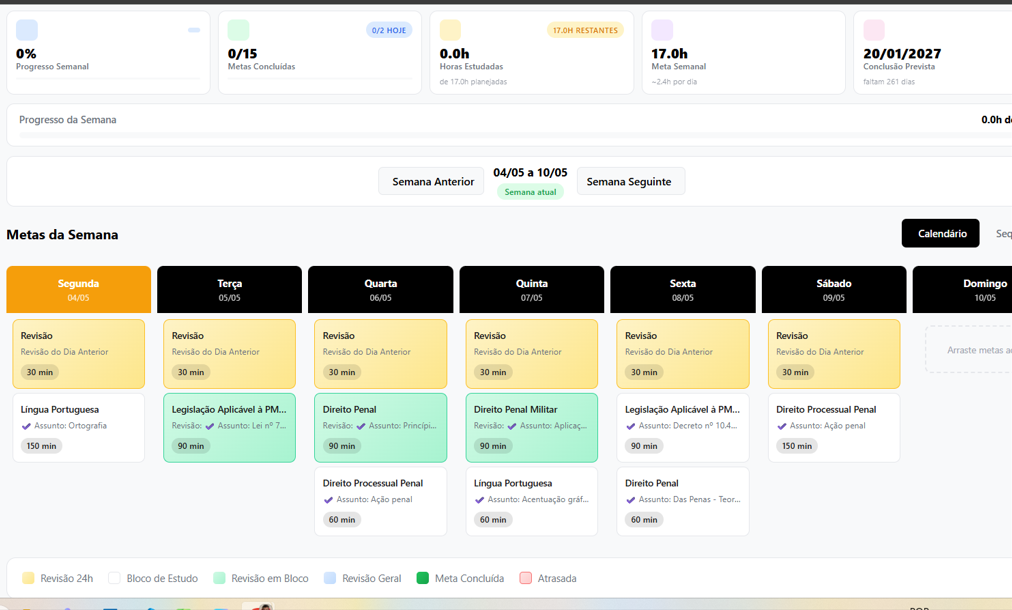Image resolution: width=1012 pixels, height=610 pixels.
Task: Select the Segunda 04/05 day header
Action: tap(79, 289)
